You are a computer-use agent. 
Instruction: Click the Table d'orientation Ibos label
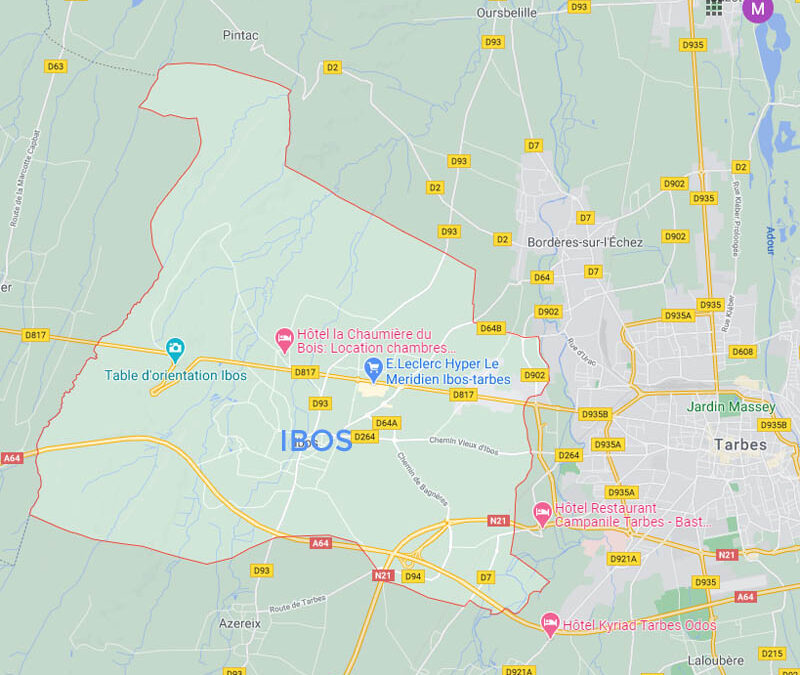(x=176, y=376)
